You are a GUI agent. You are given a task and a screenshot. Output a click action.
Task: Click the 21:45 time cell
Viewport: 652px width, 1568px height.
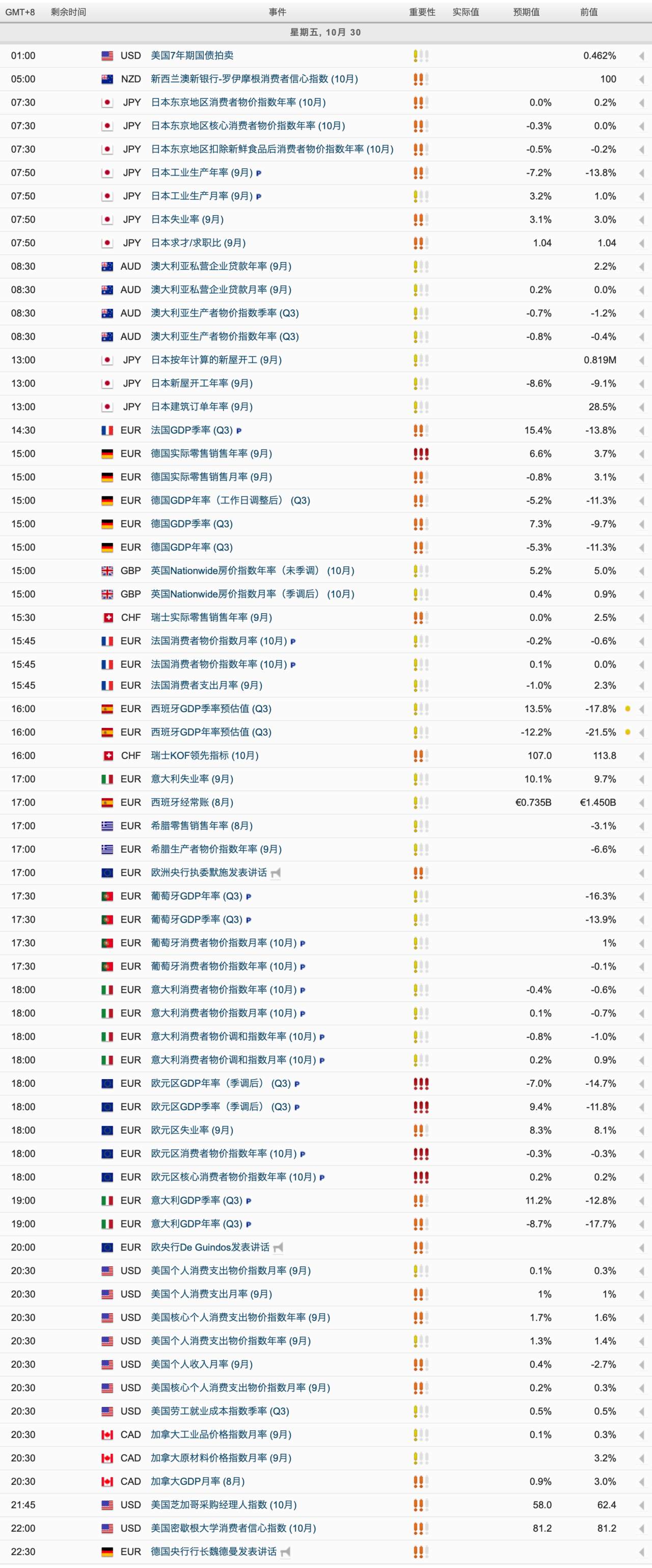pos(23,1505)
